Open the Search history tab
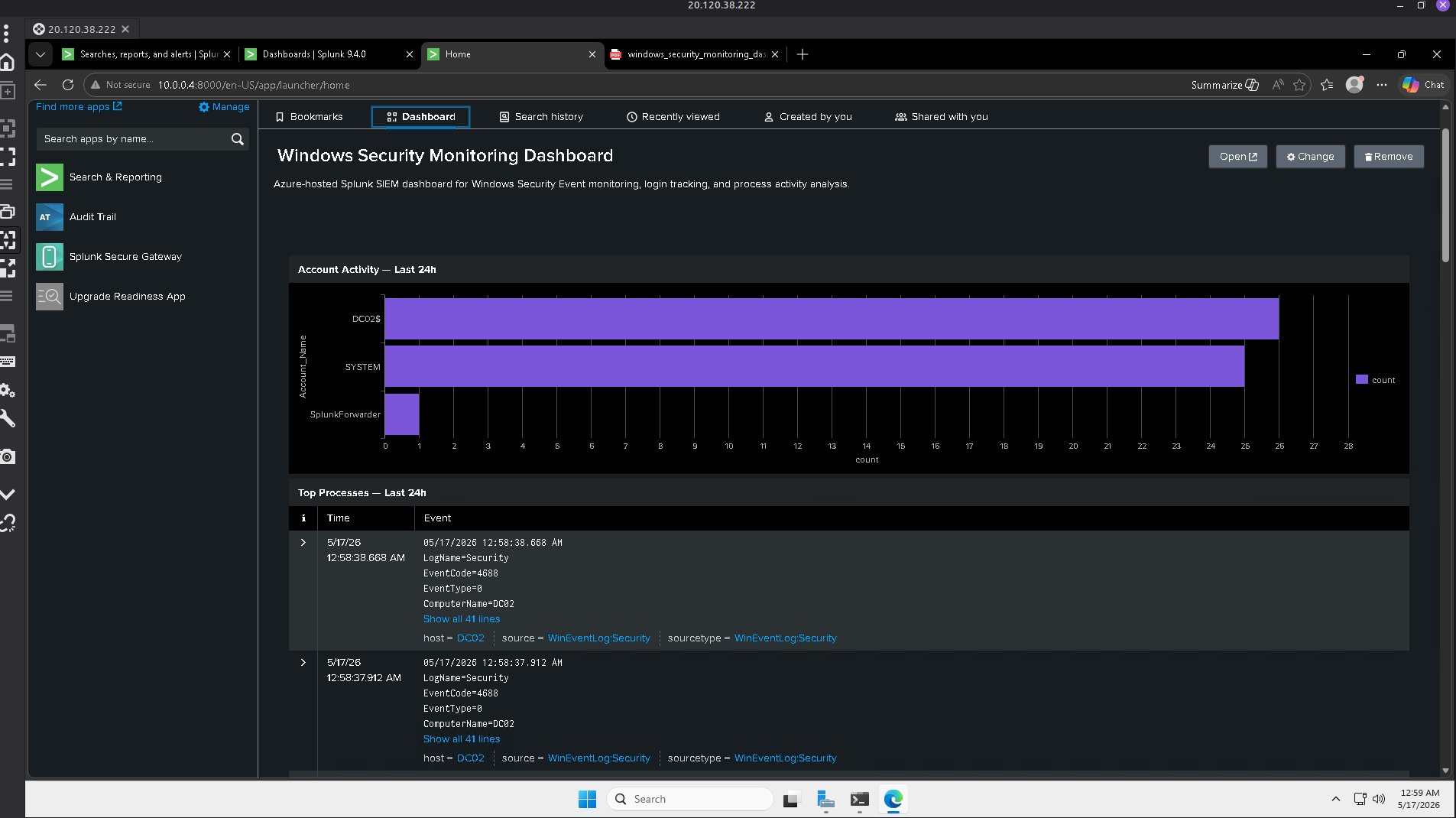Viewport: 1456px width, 818px height. [541, 117]
